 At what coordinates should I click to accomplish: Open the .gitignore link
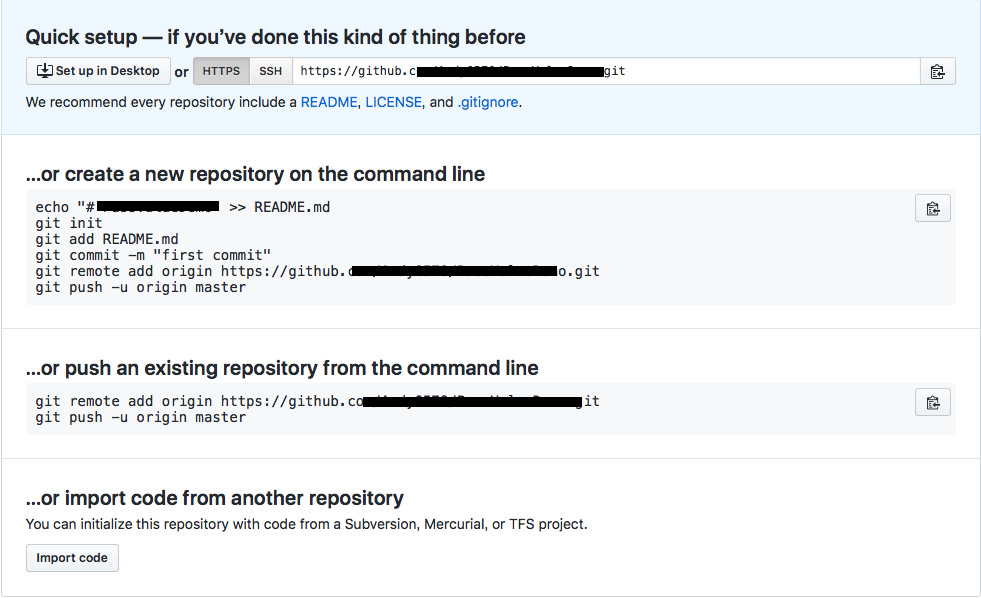click(488, 102)
